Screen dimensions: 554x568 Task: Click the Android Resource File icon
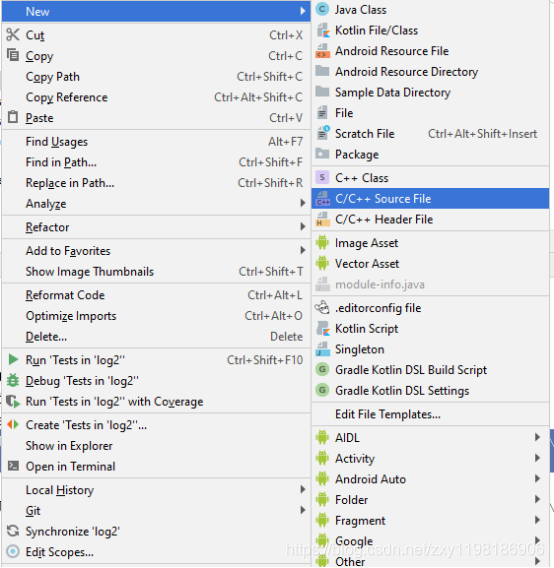322,51
